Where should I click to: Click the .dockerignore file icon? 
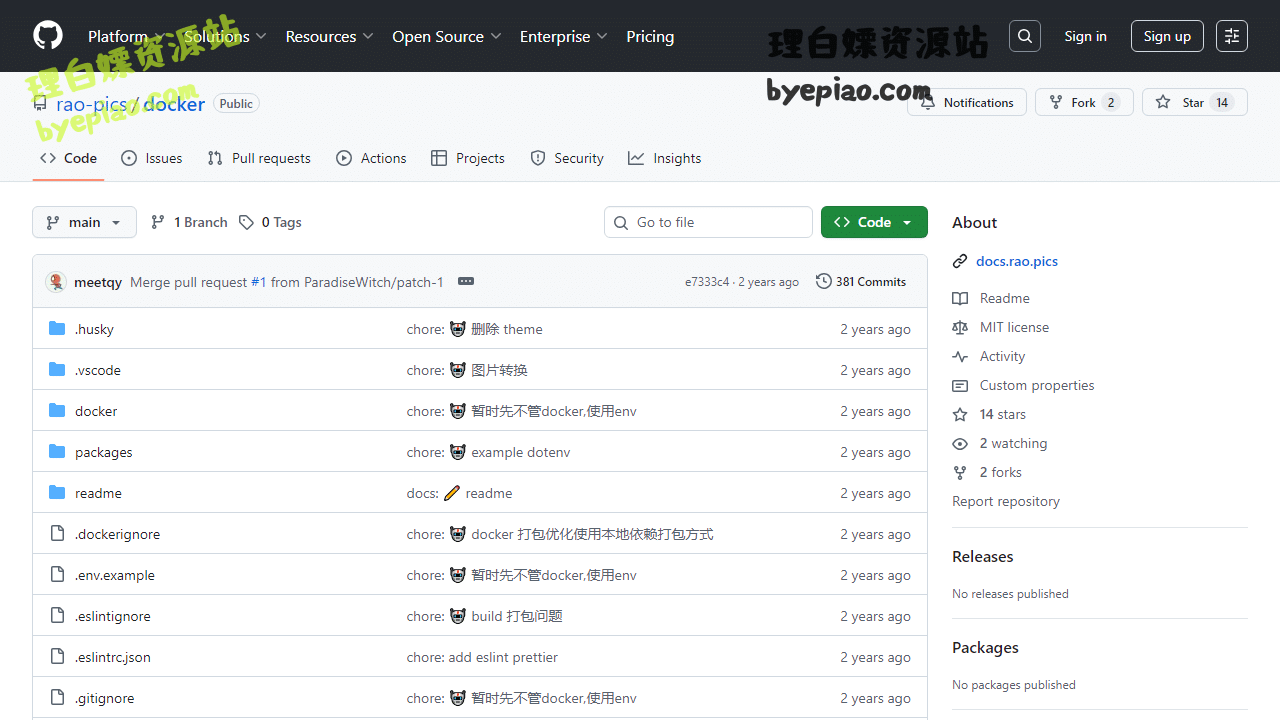click(x=57, y=534)
